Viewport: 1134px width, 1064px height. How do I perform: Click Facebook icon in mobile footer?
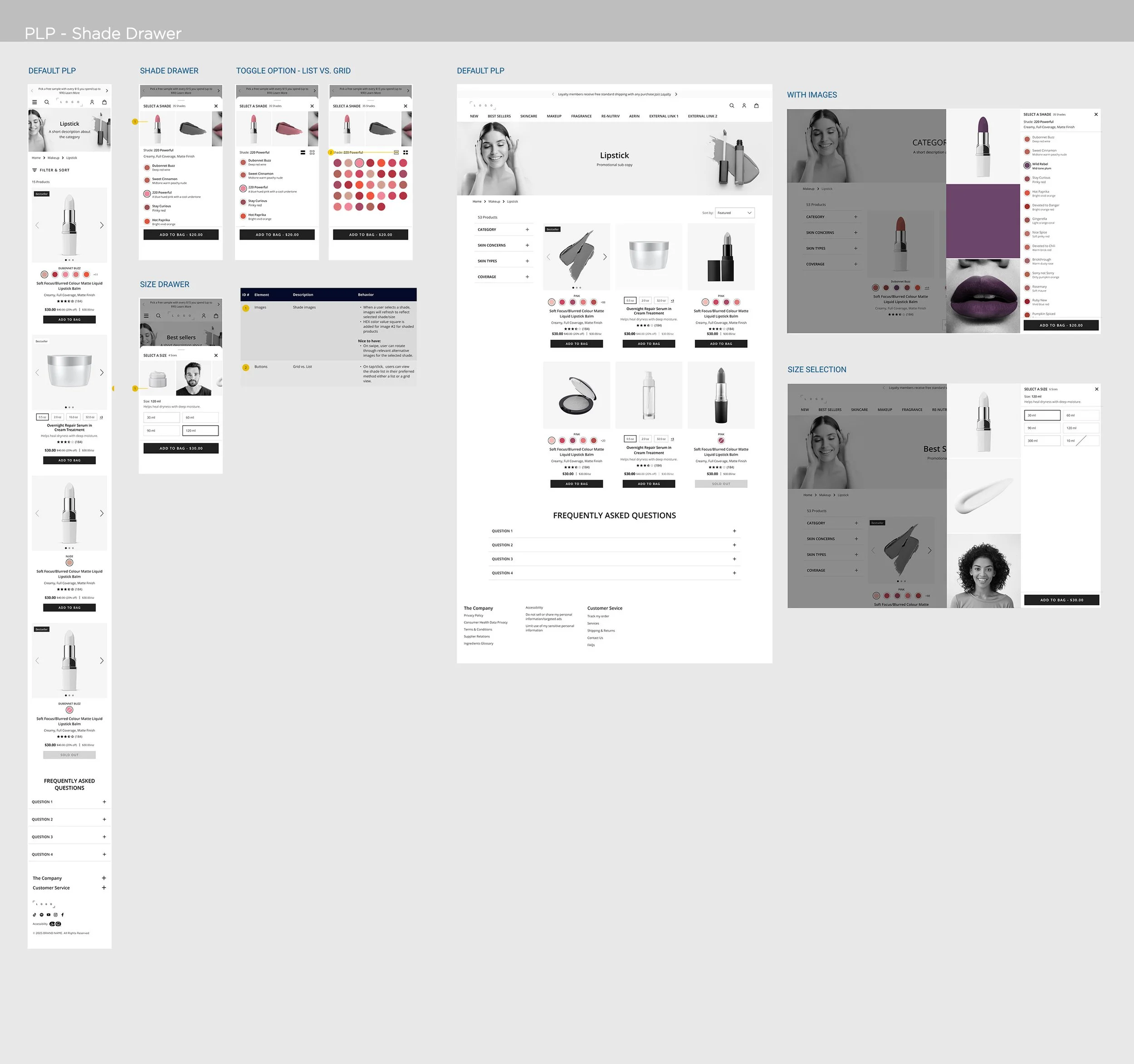[x=63, y=915]
